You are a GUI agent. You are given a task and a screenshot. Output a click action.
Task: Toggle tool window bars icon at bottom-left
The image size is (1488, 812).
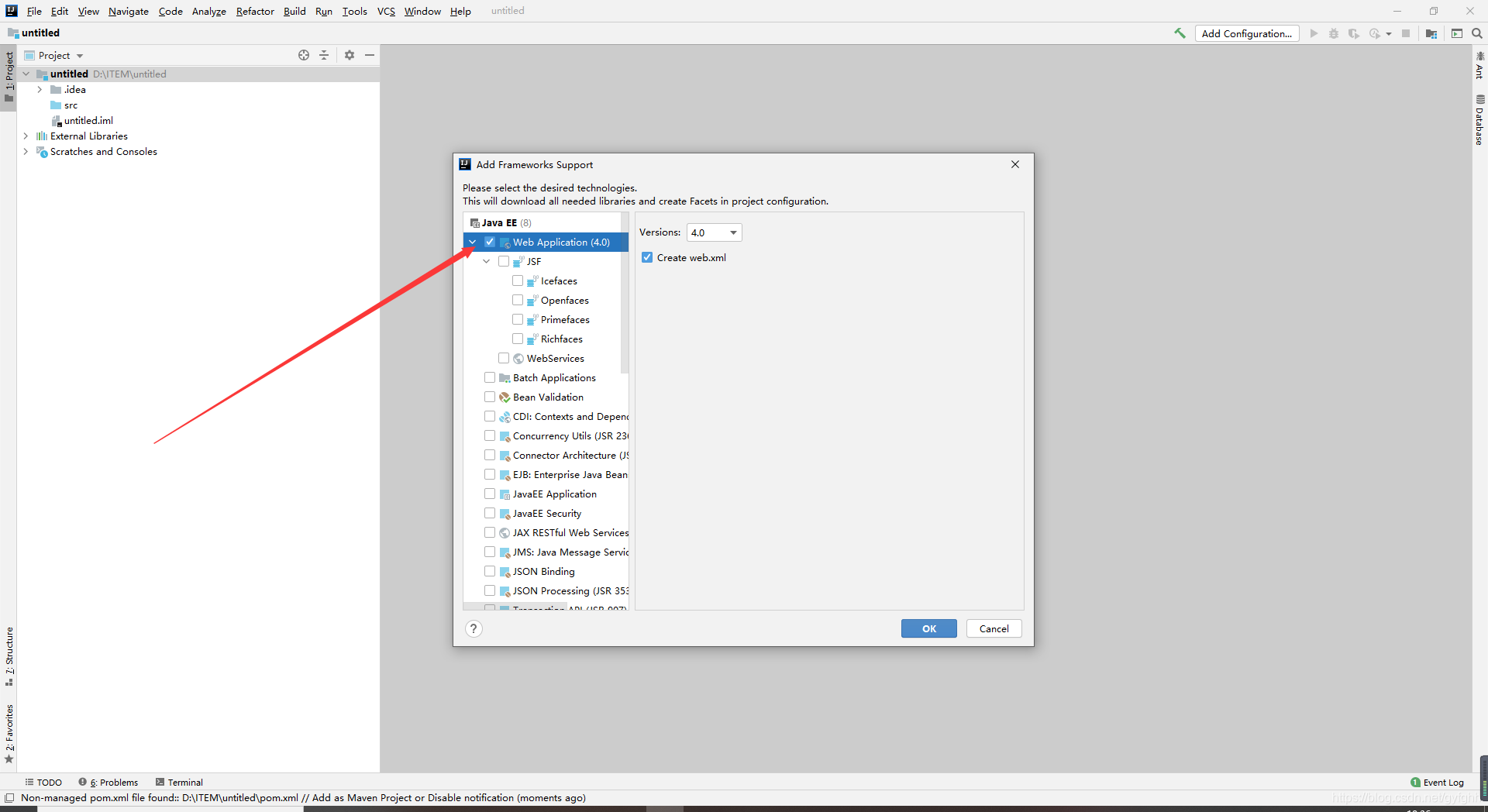[x=9, y=797]
